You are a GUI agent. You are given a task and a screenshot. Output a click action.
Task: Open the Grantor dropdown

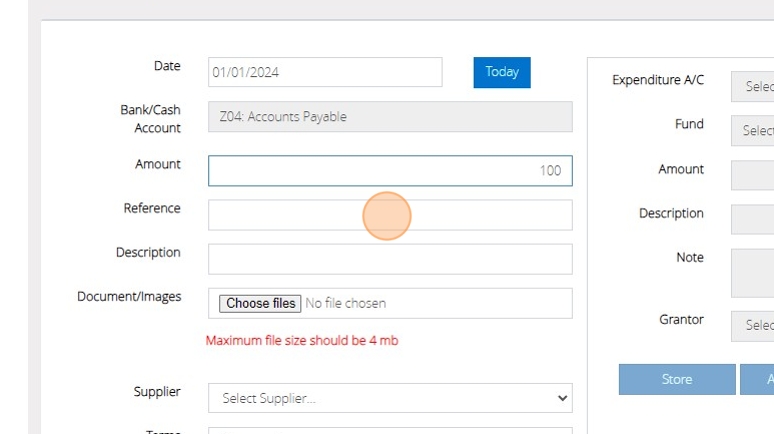coord(752,326)
